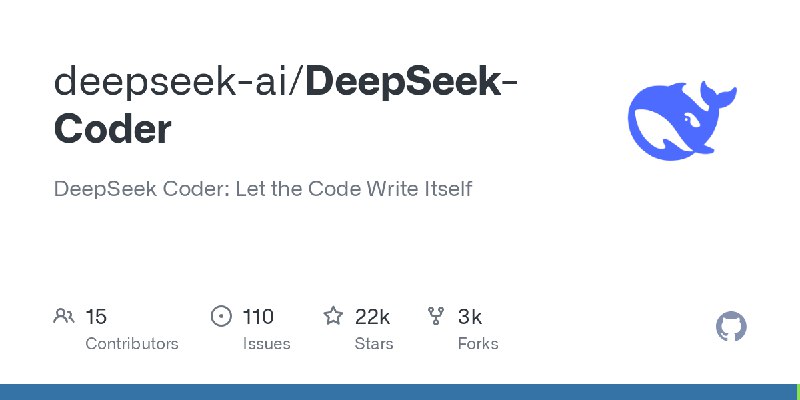
Task: Click the blue DeepSeek whale logo
Action: coord(682,120)
